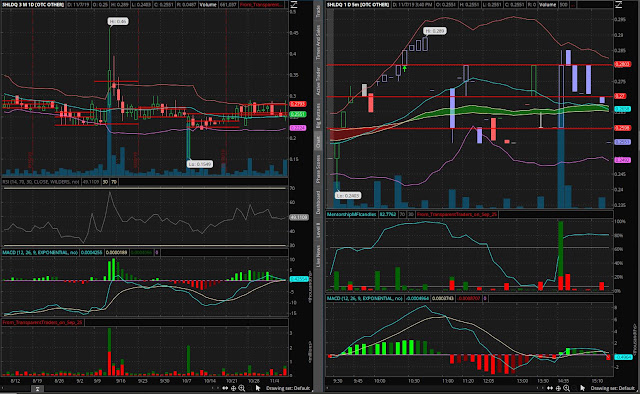Select the Chart sidebar tab
The image size is (640, 394).
[x=318, y=142]
